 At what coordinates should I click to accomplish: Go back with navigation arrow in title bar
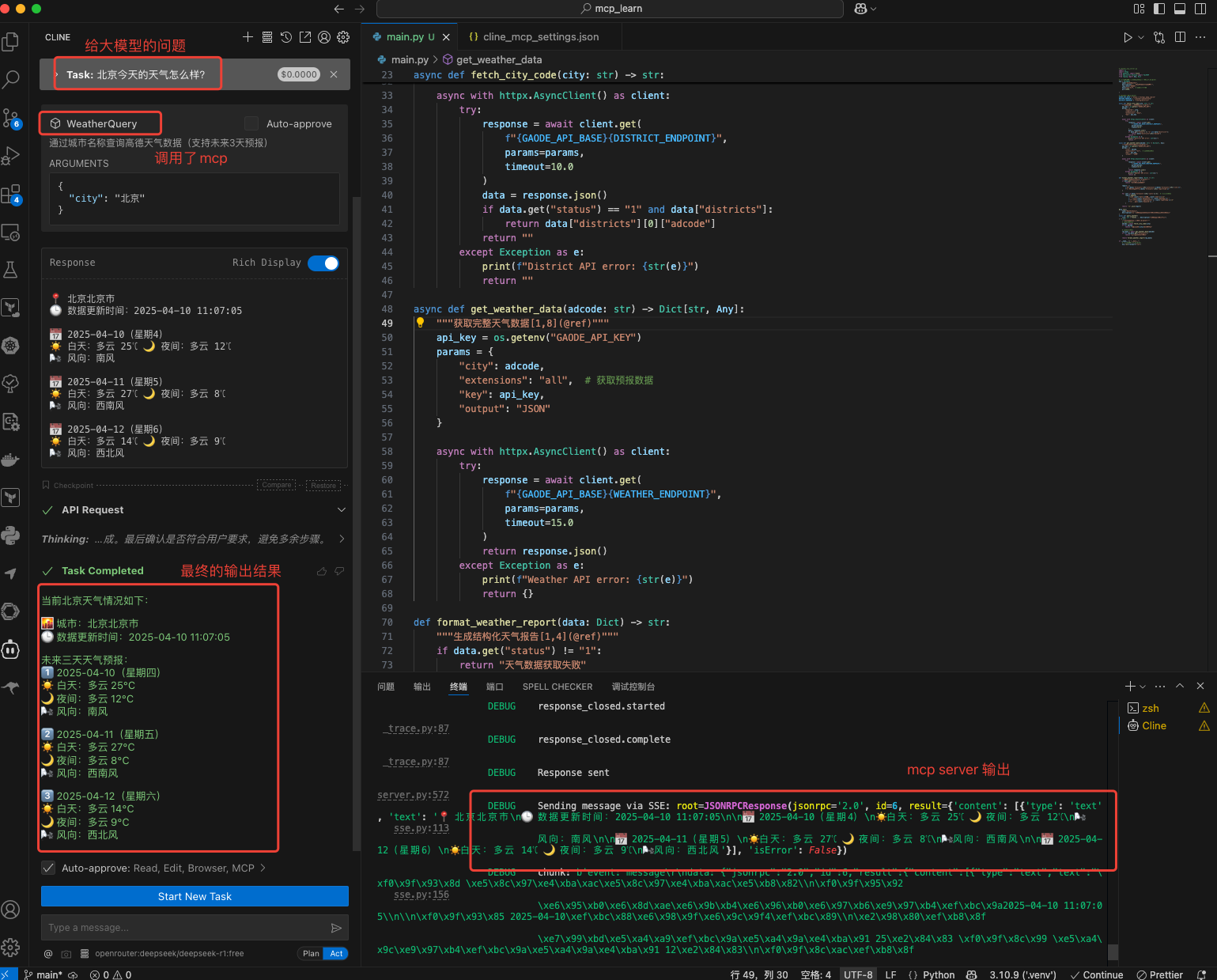click(x=339, y=9)
